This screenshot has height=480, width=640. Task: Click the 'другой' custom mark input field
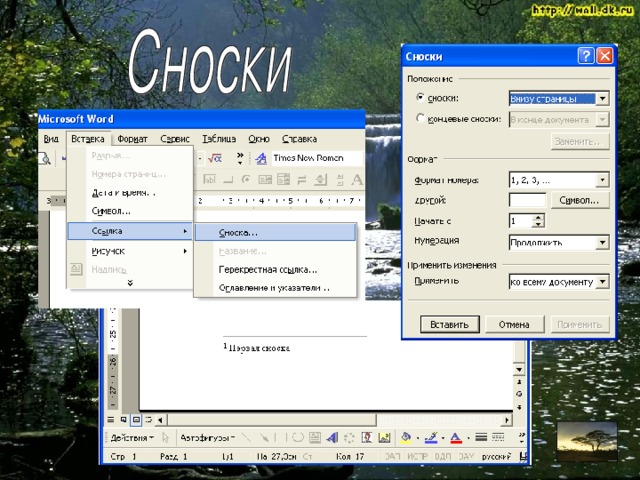click(527, 200)
